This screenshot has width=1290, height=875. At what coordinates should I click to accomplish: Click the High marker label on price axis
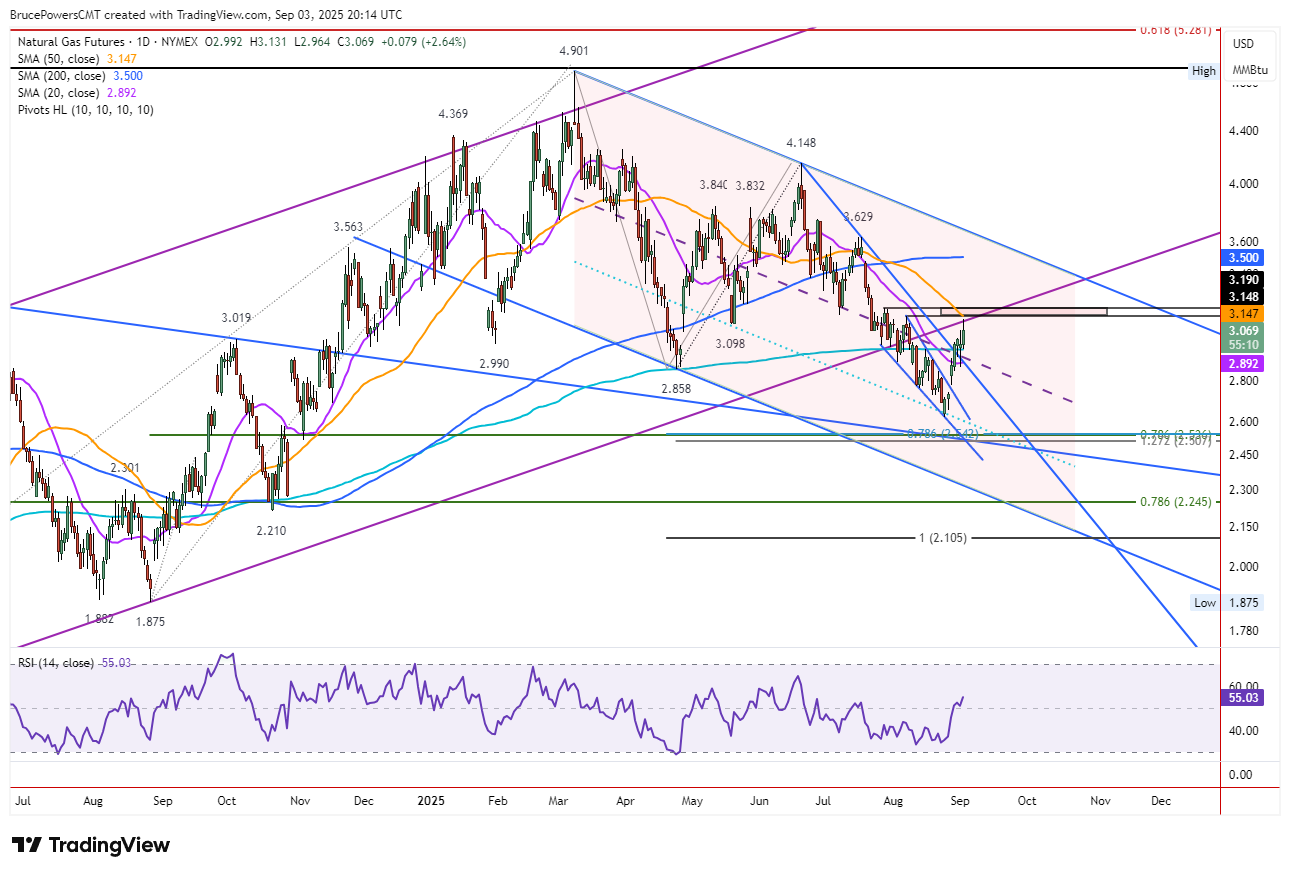click(1203, 71)
